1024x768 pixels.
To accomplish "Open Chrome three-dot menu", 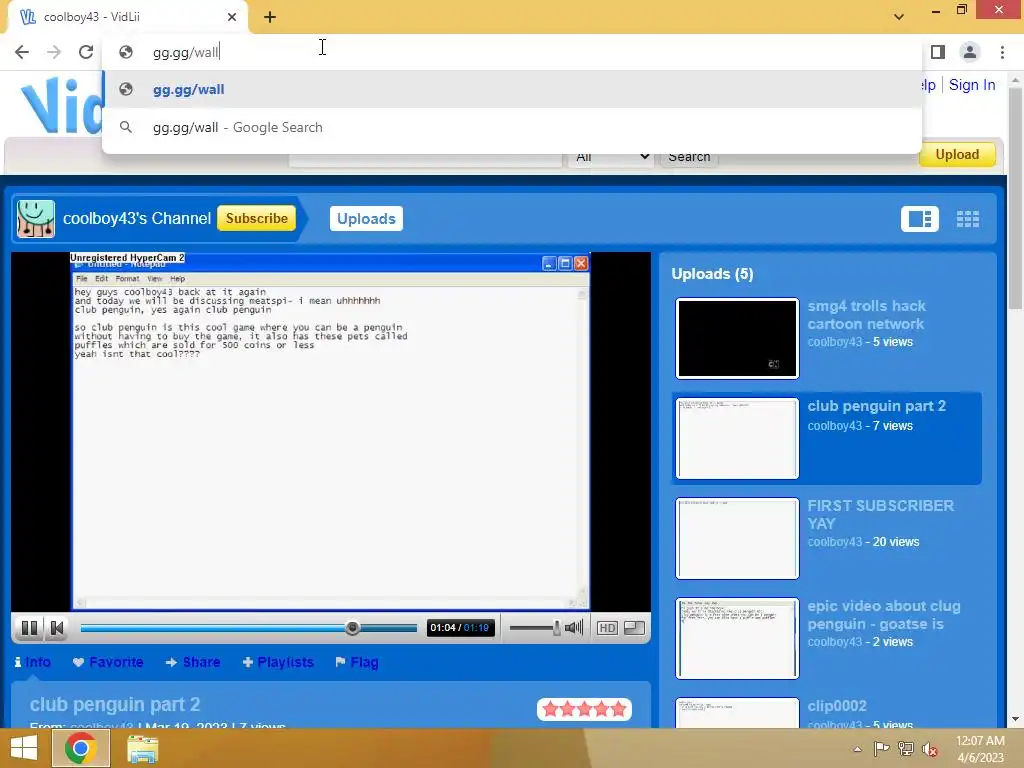I will click(1002, 52).
